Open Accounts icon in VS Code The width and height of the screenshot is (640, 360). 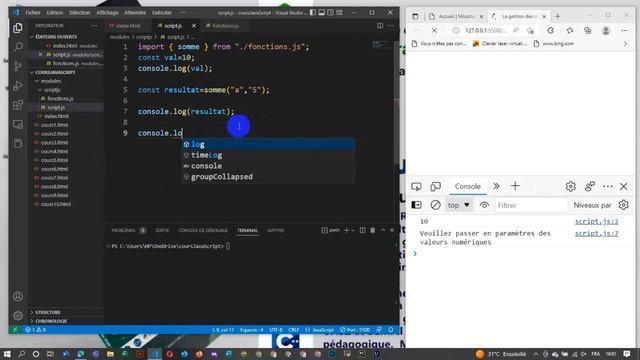click(x=18, y=296)
